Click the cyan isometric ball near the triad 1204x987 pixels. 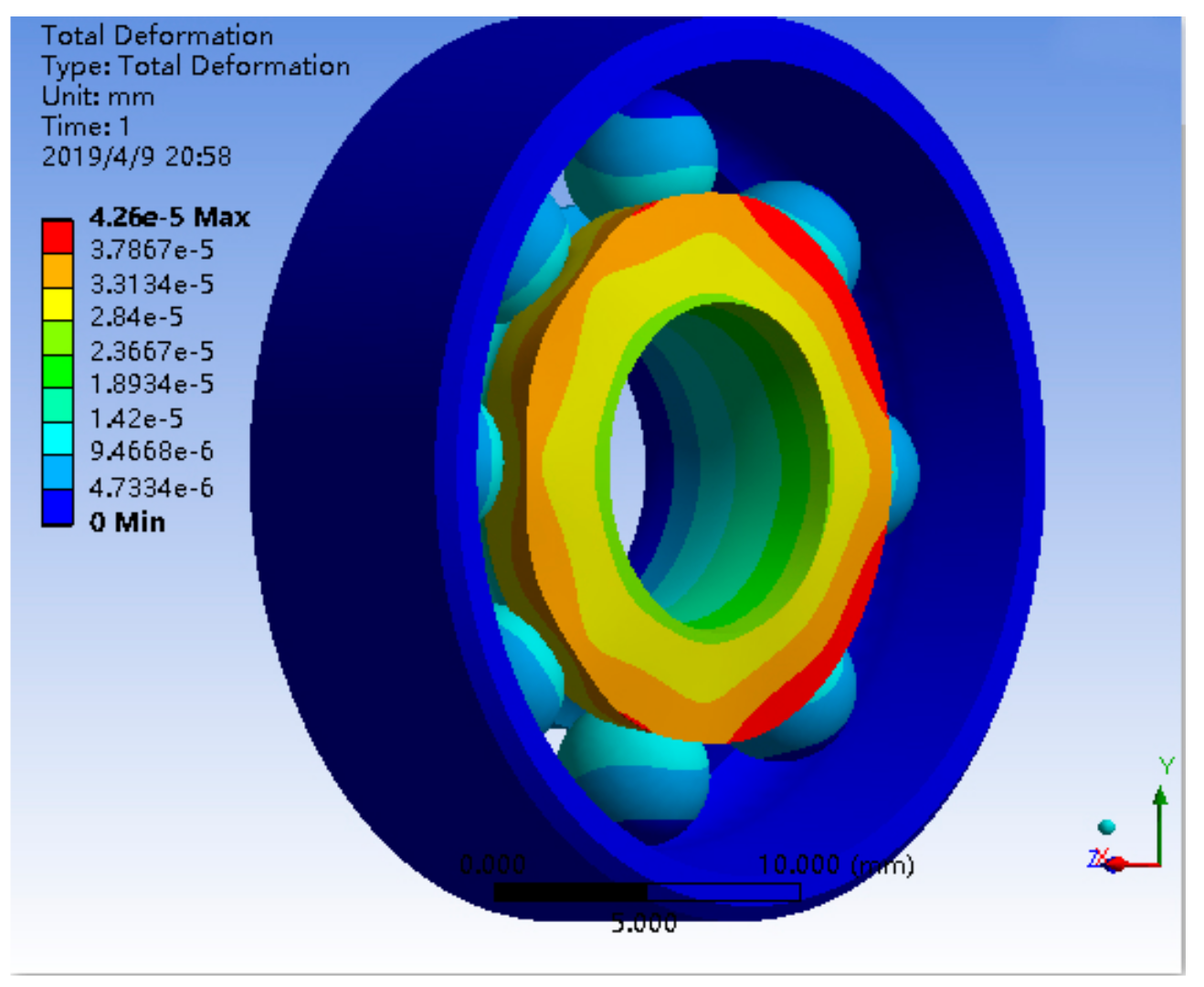pos(1107,827)
